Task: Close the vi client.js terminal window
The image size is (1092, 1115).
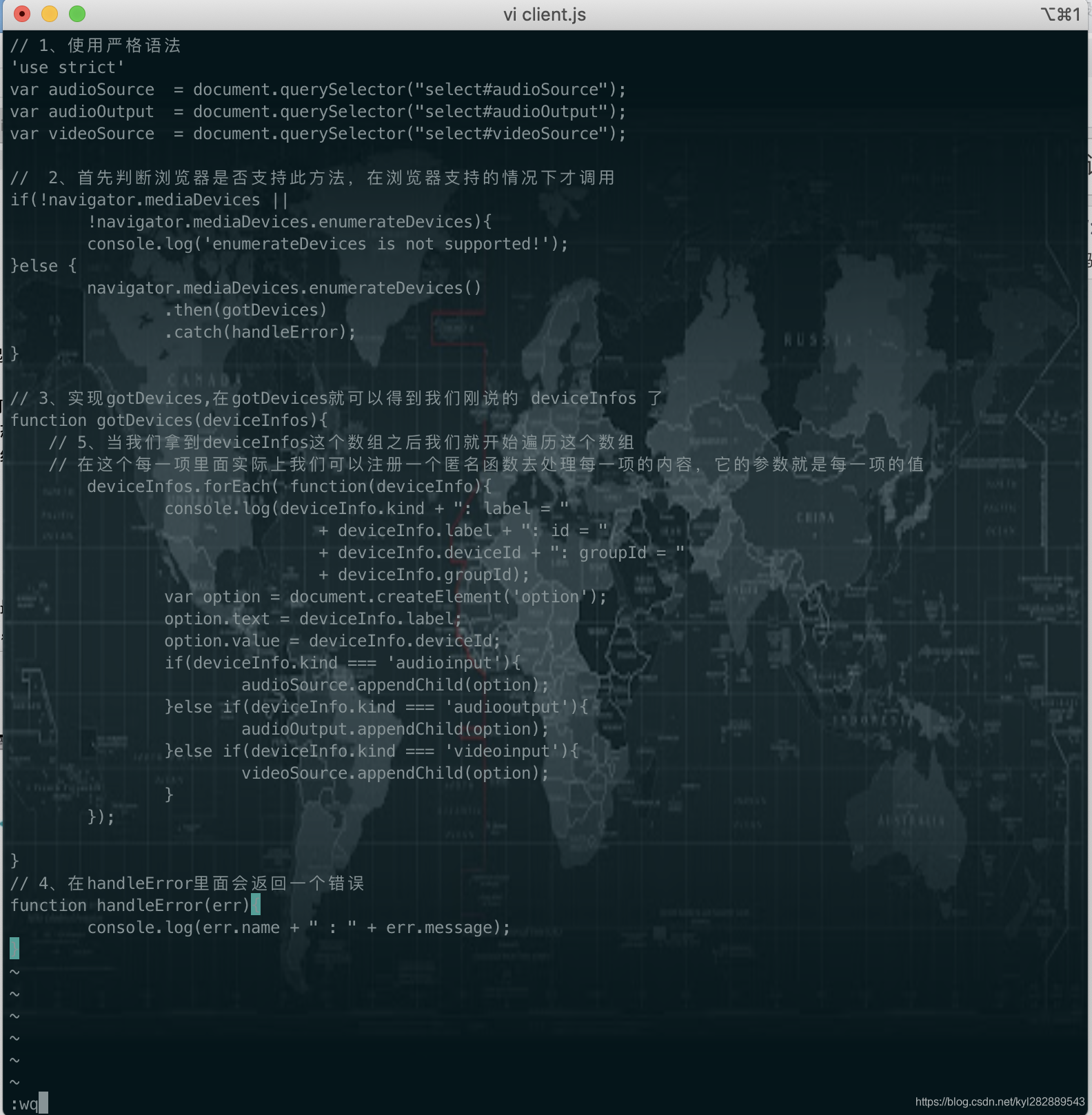Action: tap(22, 14)
